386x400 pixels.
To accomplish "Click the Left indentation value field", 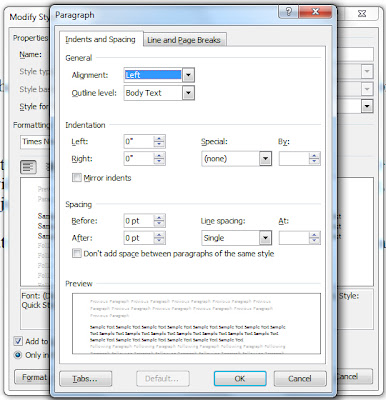I will point(139,142).
